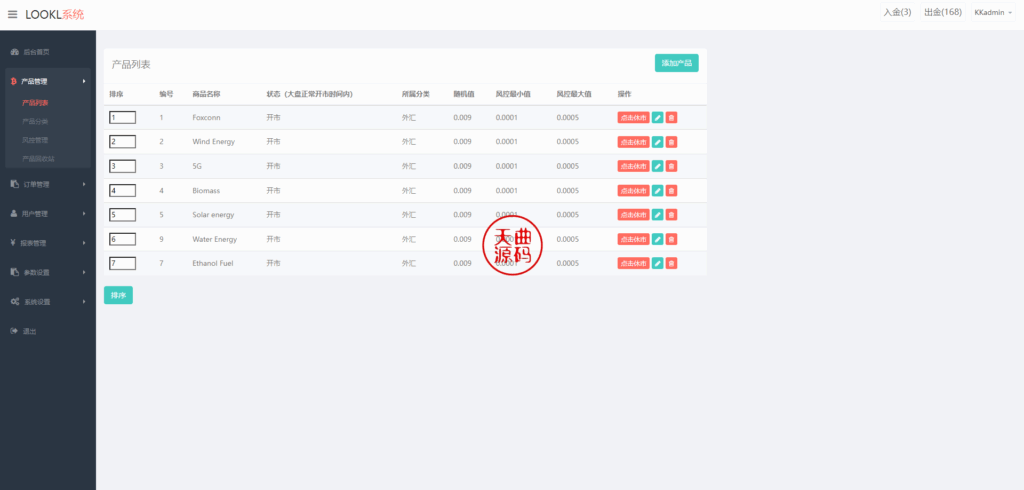Click 点击休市 for Foxconn
This screenshot has height=490, width=1024.
633,118
